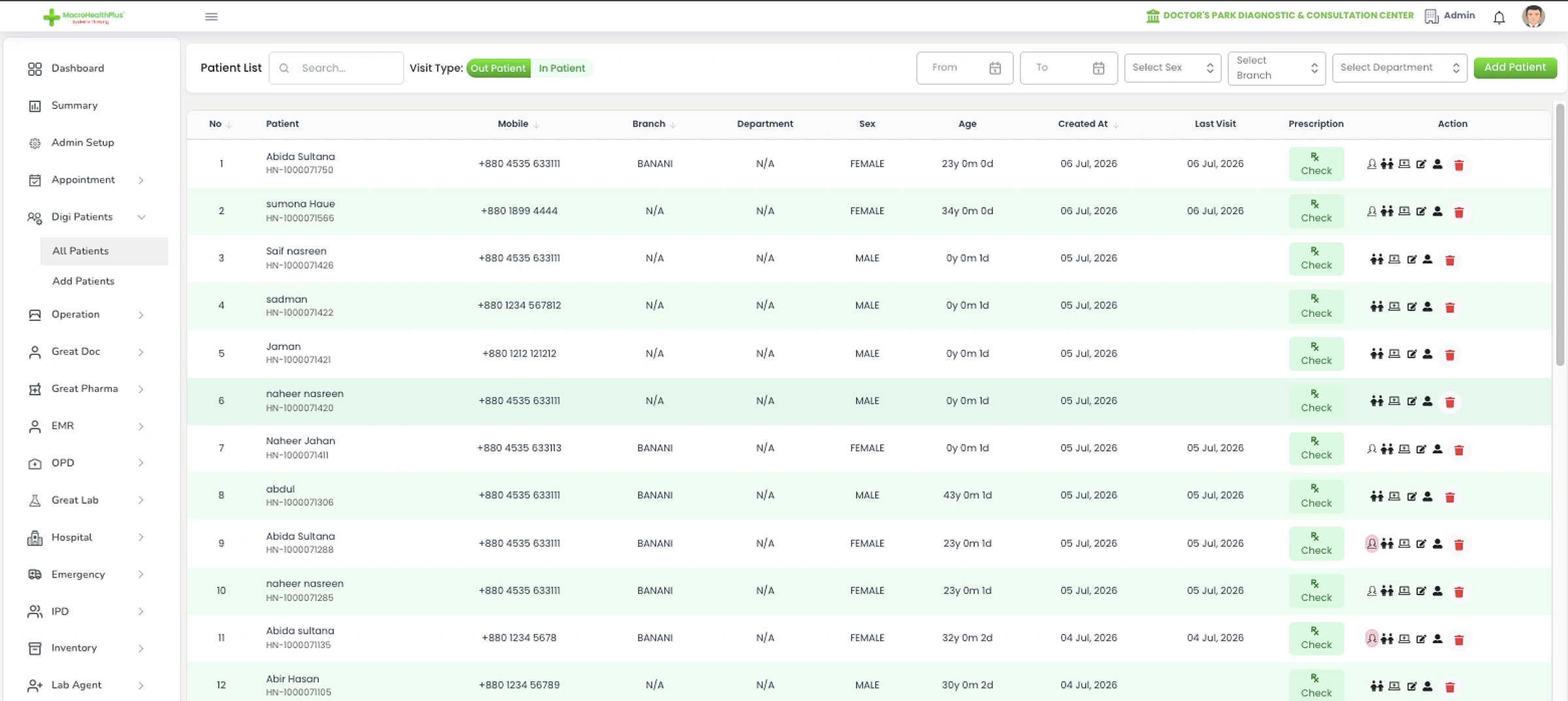Delete patient Abida sultana HN-1000071135
The image size is (1568, 701).
(1458, 640)
